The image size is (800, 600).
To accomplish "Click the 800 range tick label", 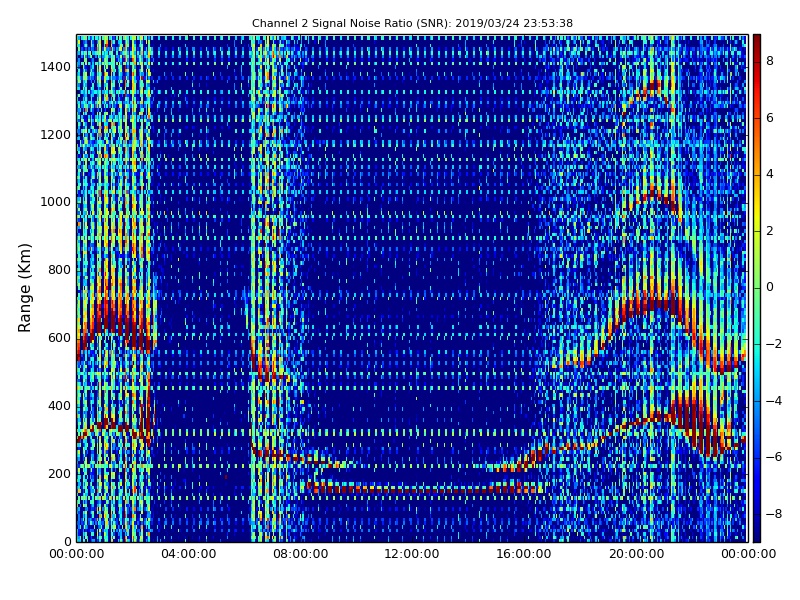I will click(x=59, y=270).
